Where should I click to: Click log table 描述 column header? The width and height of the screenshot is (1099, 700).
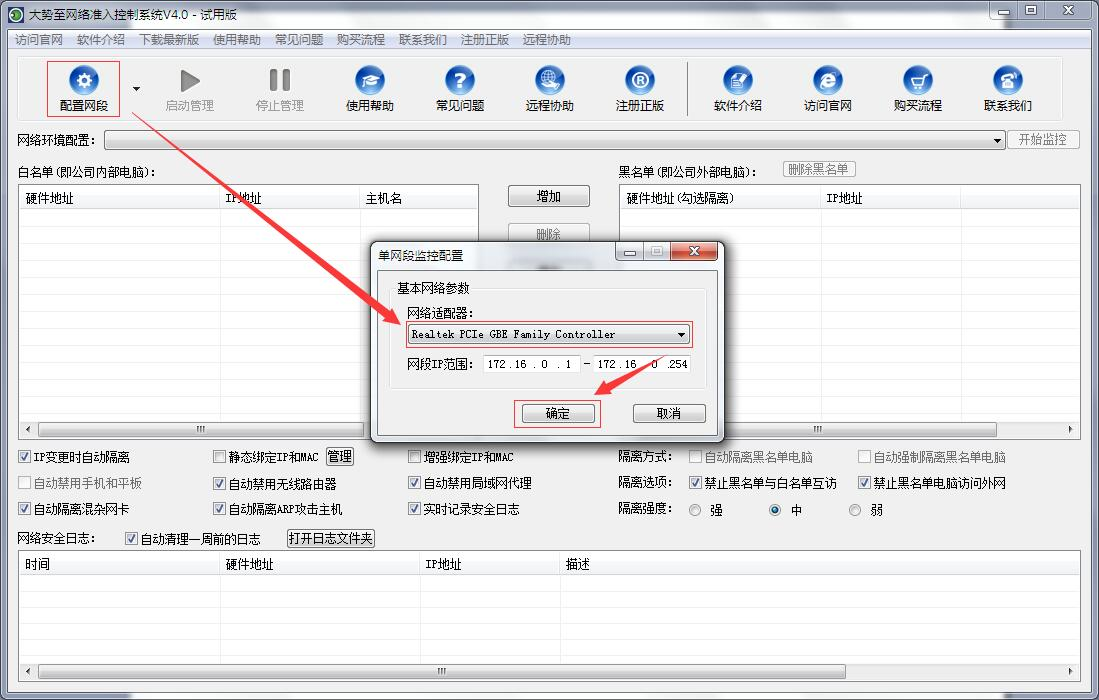819,564
